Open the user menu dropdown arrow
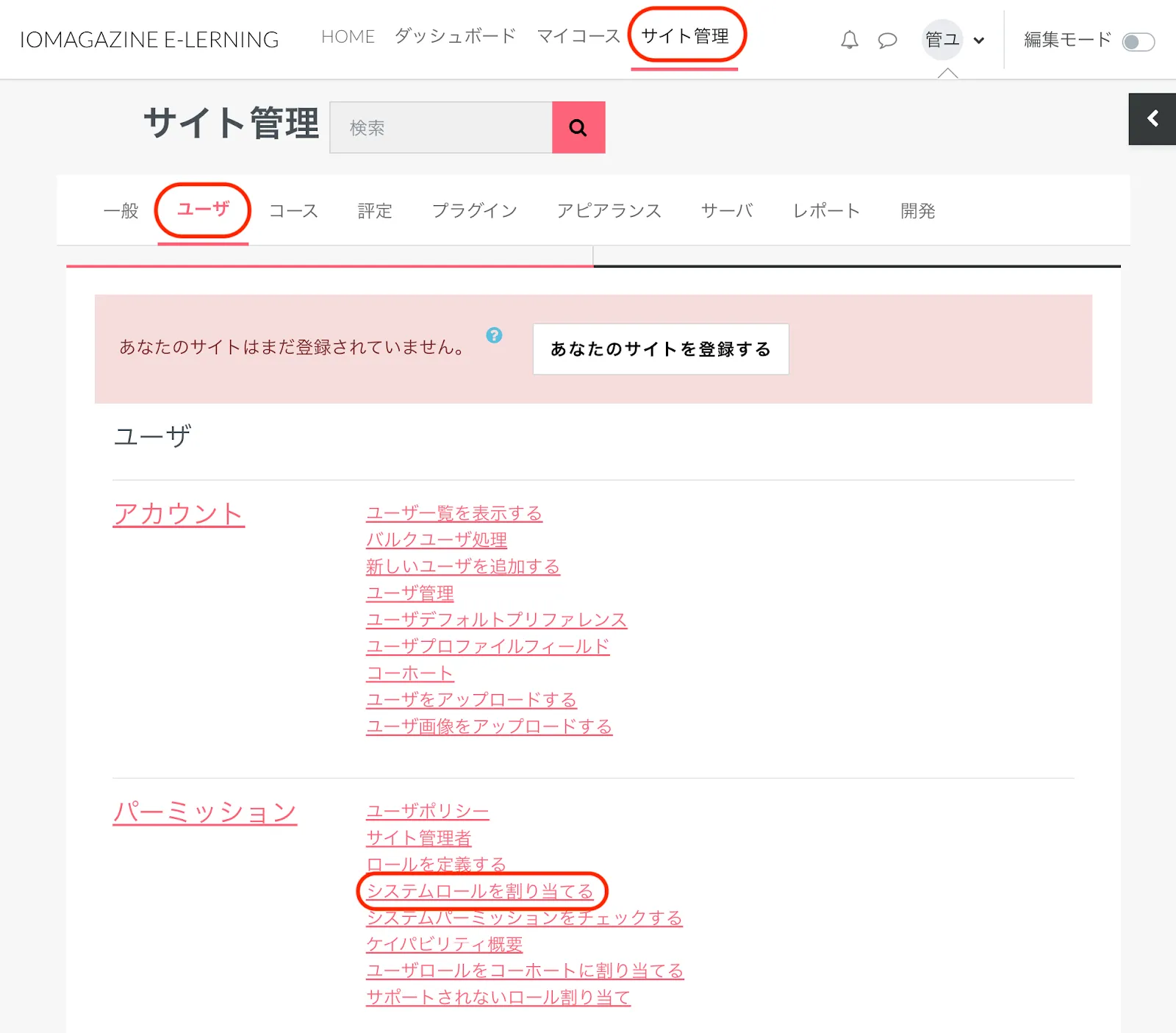 (x=978, y=40)
